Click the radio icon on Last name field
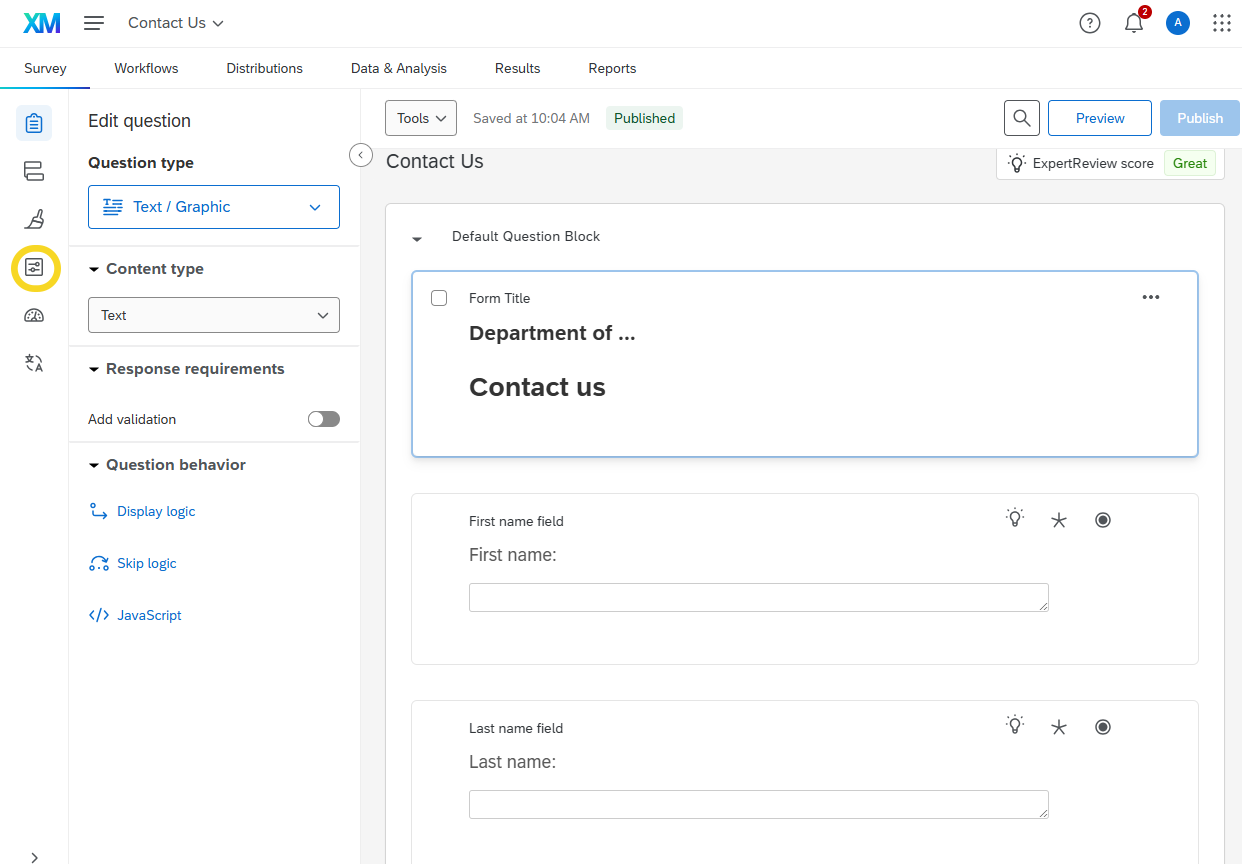Viewport: 1242px width, 864px height. [x=1103, y=727]
